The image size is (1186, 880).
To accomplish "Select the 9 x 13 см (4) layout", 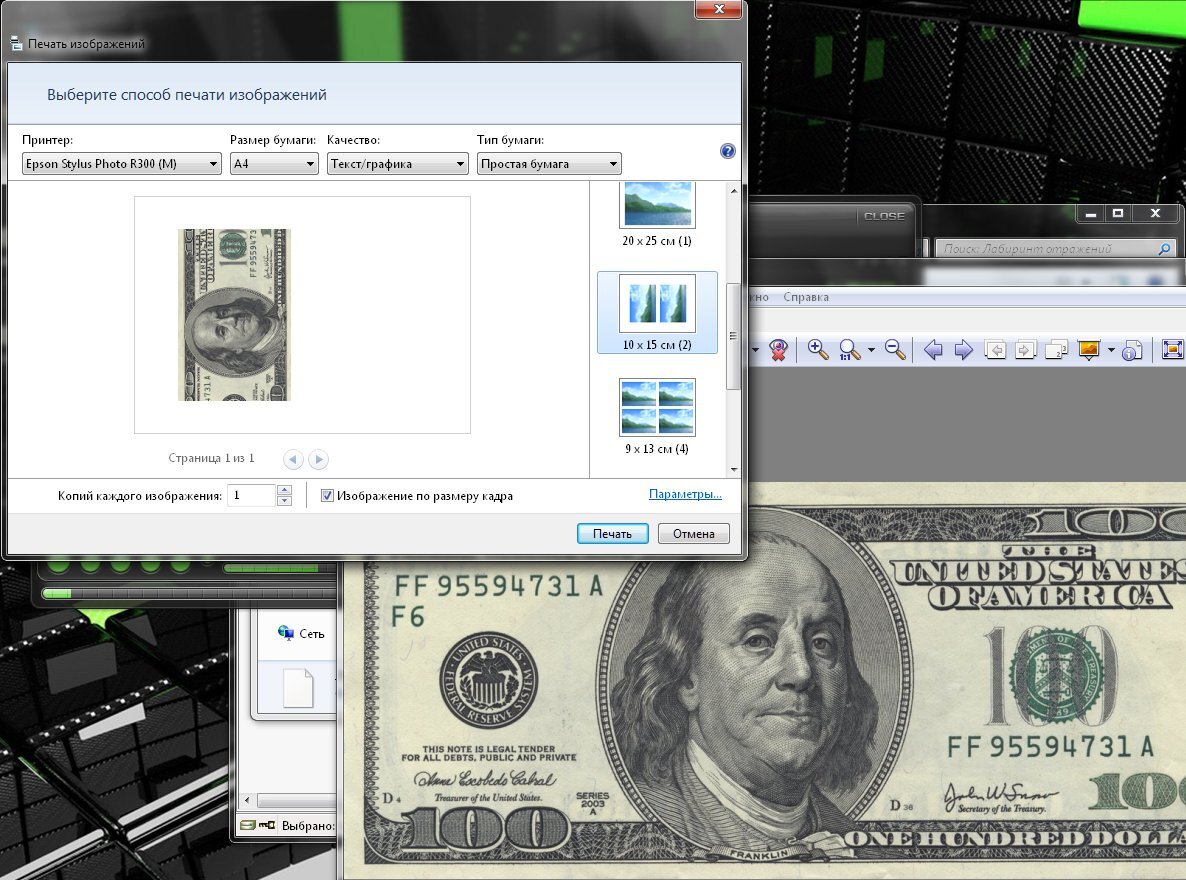I will point(657,417).
